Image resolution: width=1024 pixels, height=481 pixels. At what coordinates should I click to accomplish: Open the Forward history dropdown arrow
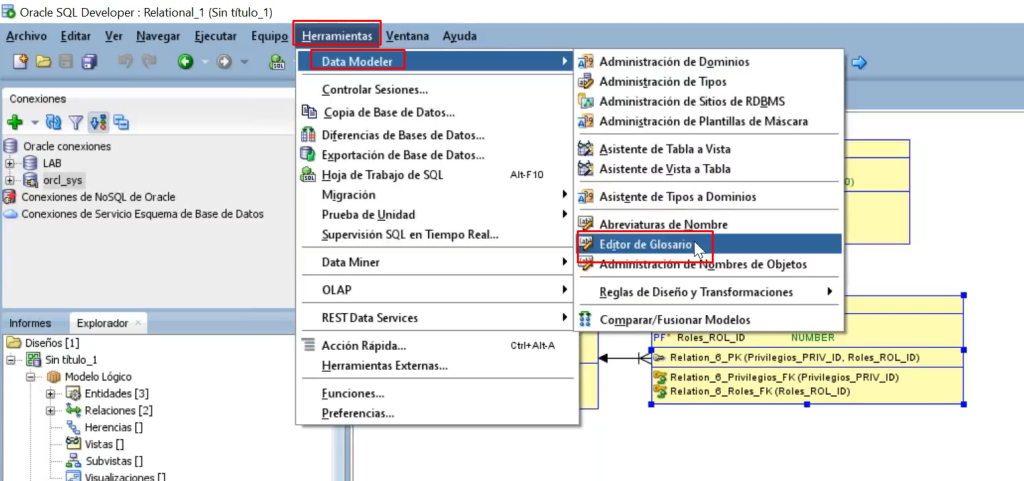tap(244, 63)
